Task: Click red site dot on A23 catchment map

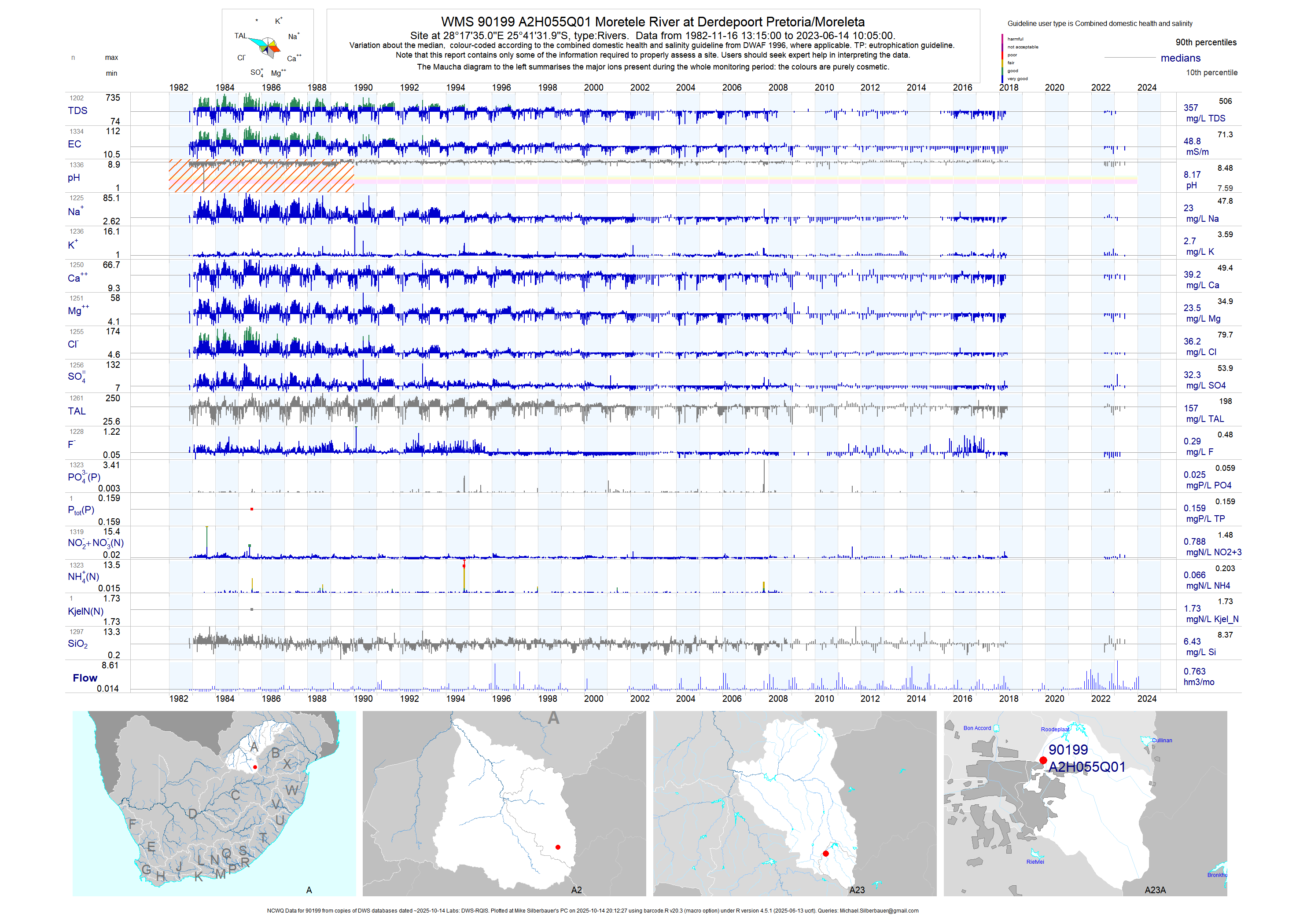Action: (x=825, y=854)
